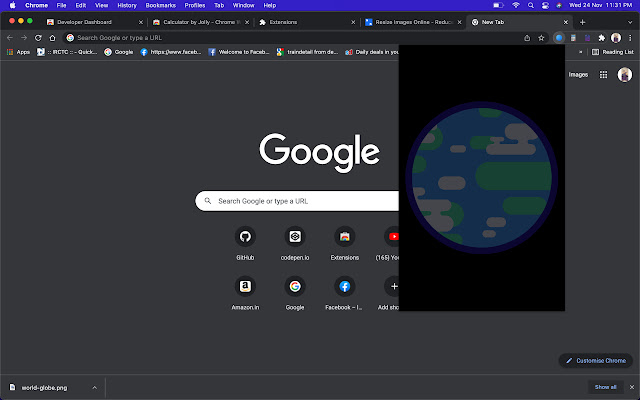This screenshot has height=400, width=640.
Task: Open the Apps bookmark
Action: (18, 52)
